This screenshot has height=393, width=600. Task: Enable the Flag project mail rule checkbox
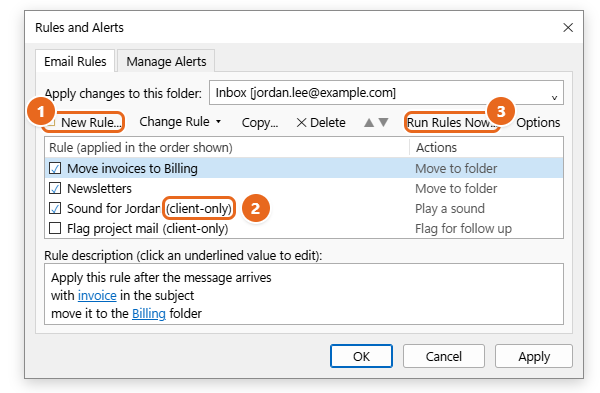pyautogui.click(x=55, y=228)
